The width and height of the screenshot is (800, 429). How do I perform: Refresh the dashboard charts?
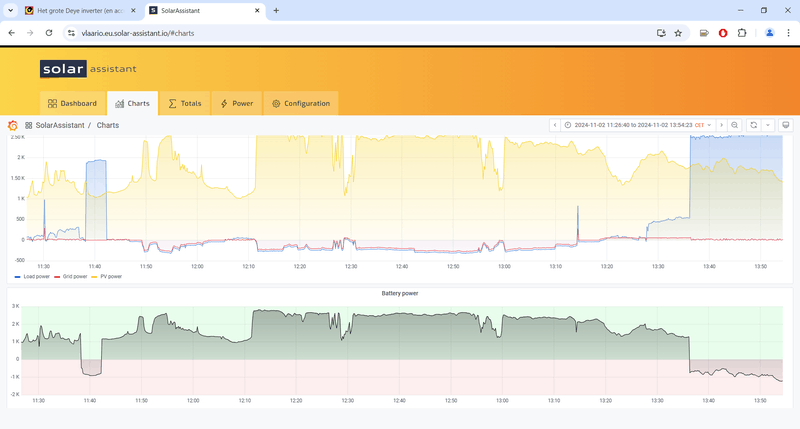click(x=754, y=125)
